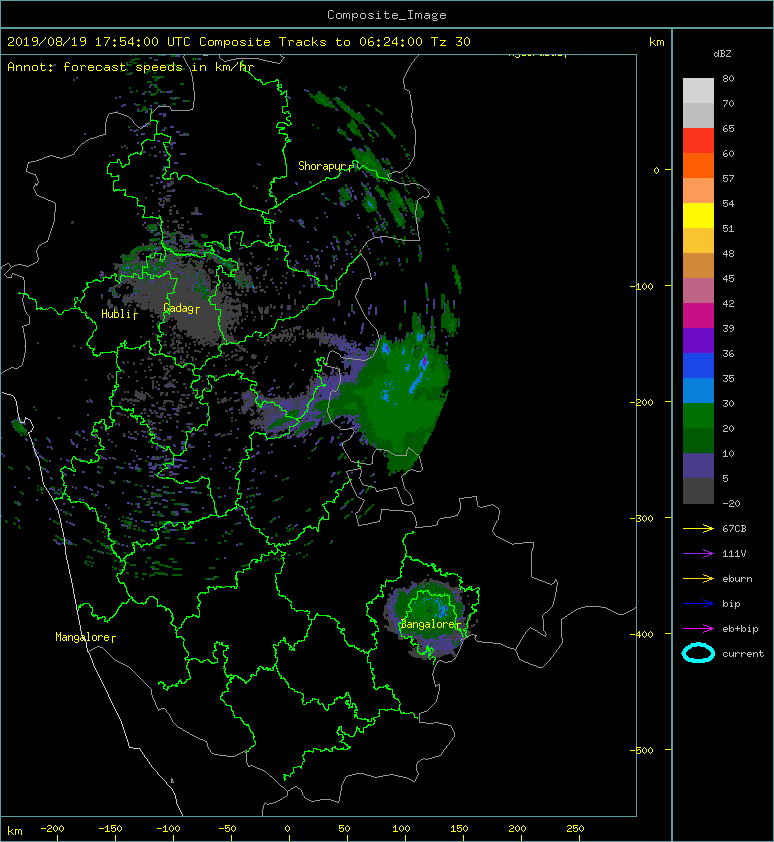Click the -300 tick on the vertical axis
The width and height of the screenshot is (774, 842).
(641, 518)
